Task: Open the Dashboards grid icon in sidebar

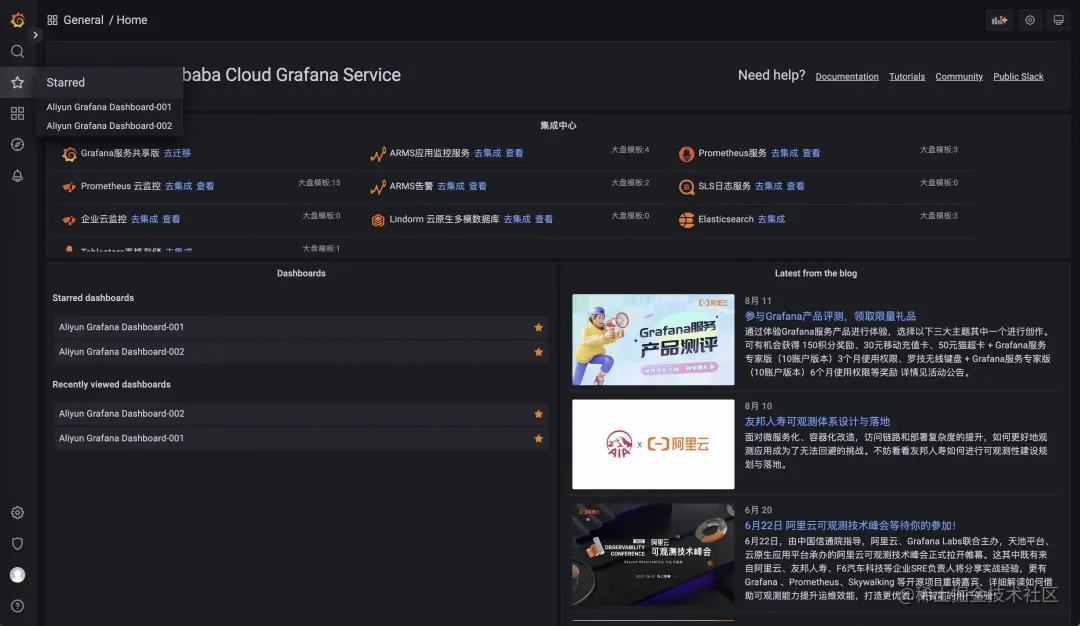Action: click(x=18, y=114)
